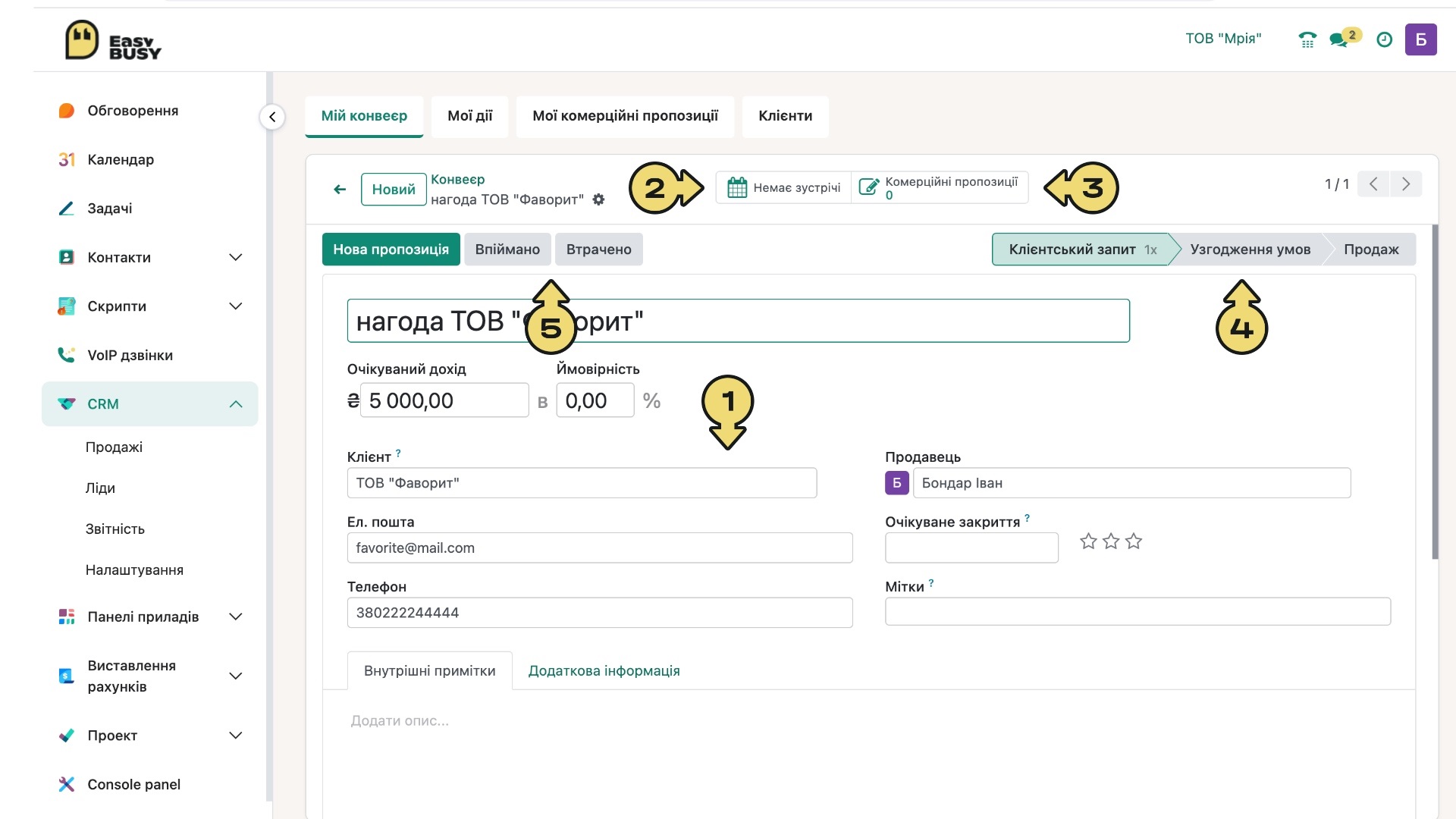Edit the Ймовірність percentage field
Viewport: 1456px width, 819px height.
coord(595,400)
